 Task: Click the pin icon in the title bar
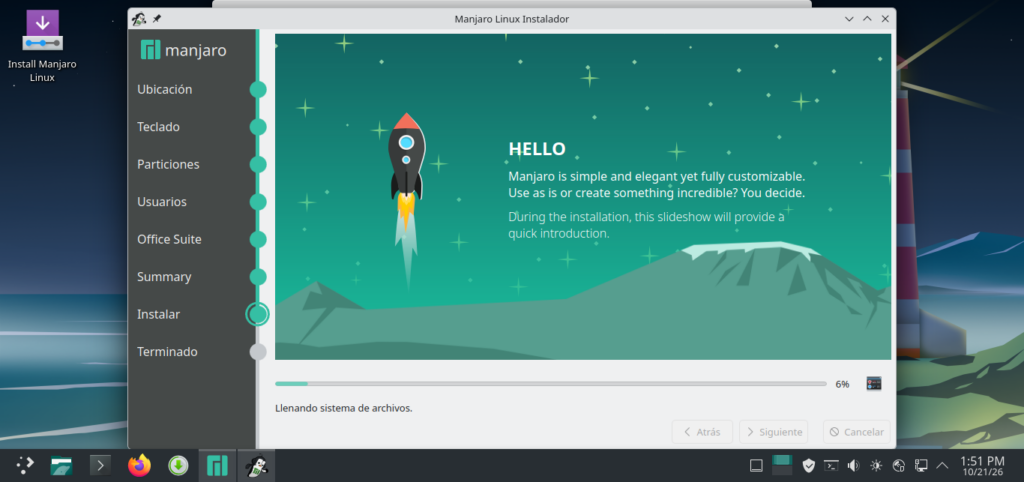[157, 19]
